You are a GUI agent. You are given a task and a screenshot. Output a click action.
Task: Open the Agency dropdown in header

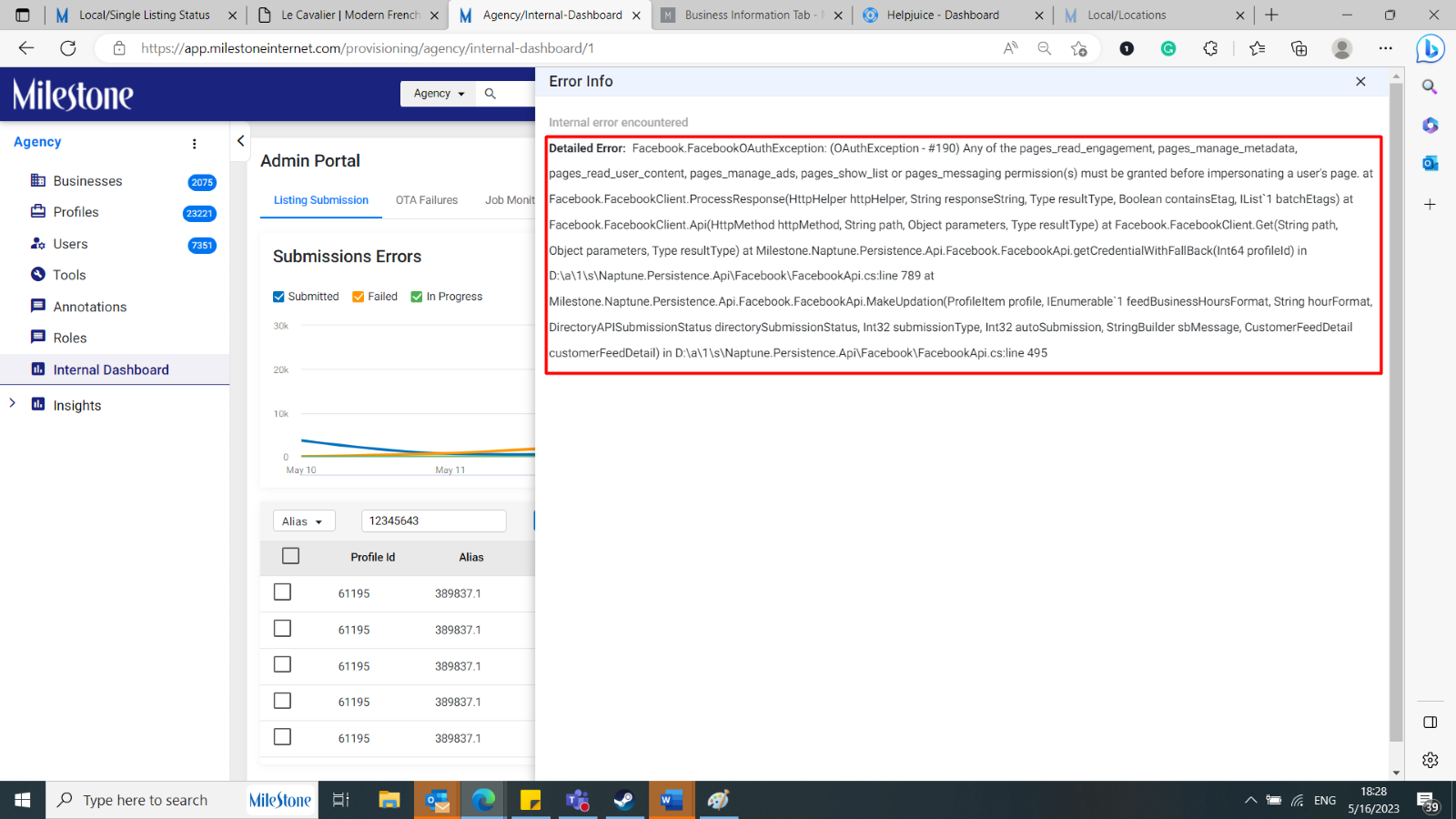point(439,94)
